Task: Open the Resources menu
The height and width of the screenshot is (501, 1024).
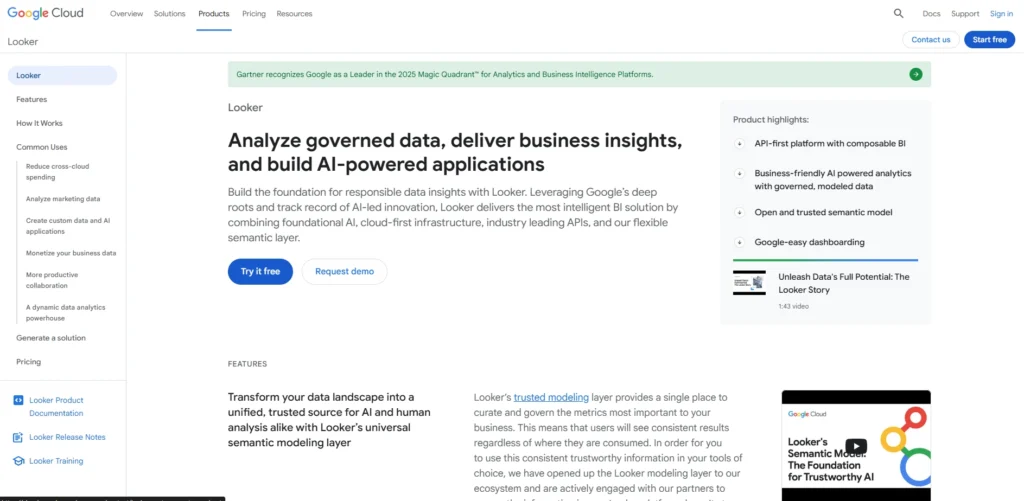Action: point(294,14)
